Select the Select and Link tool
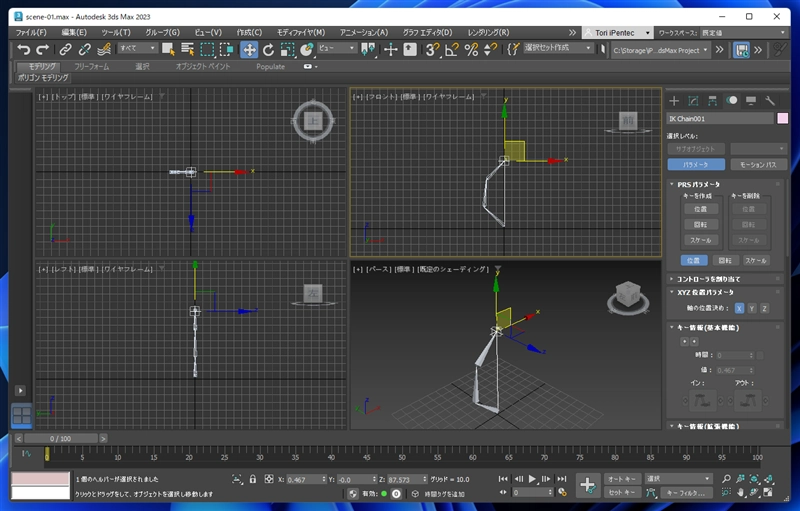The width and height of the screenshot is (800, 511). tap(65, 49)
